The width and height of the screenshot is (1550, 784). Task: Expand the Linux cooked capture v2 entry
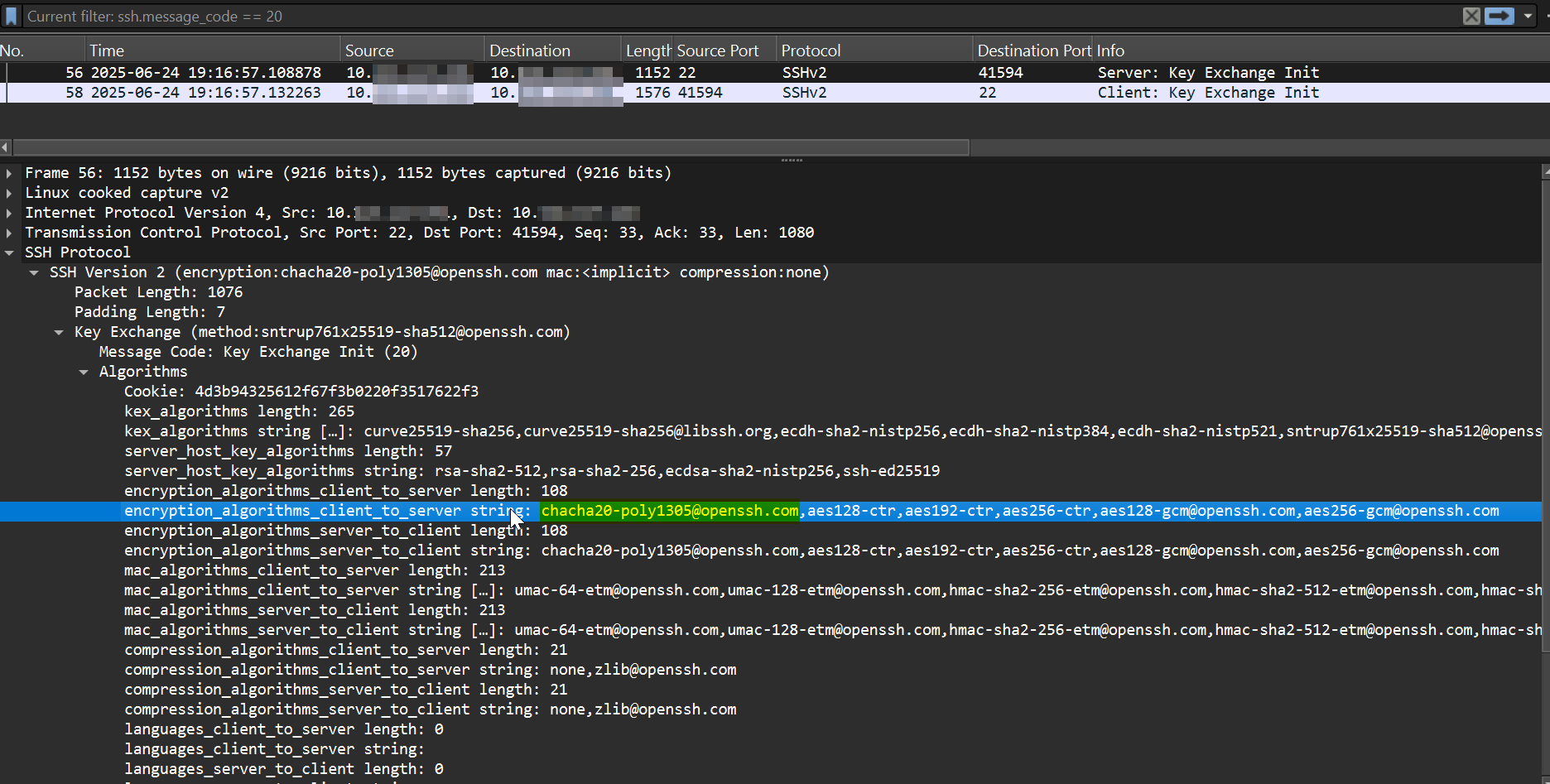point(9,192)
